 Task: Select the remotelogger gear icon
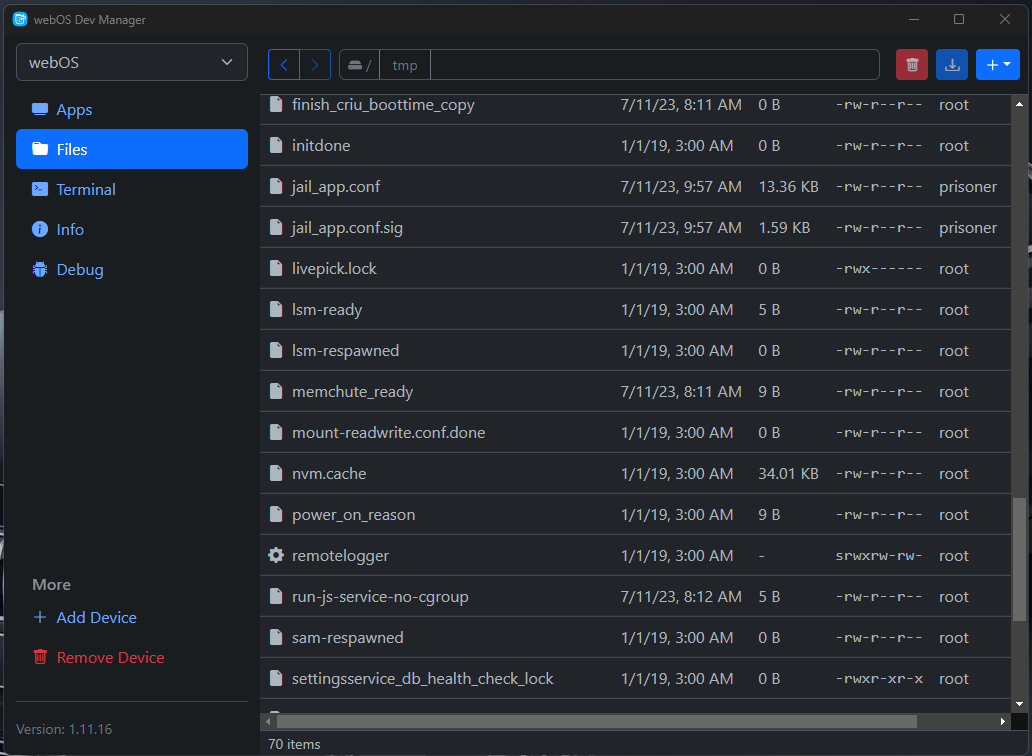(x=277, y=556)
